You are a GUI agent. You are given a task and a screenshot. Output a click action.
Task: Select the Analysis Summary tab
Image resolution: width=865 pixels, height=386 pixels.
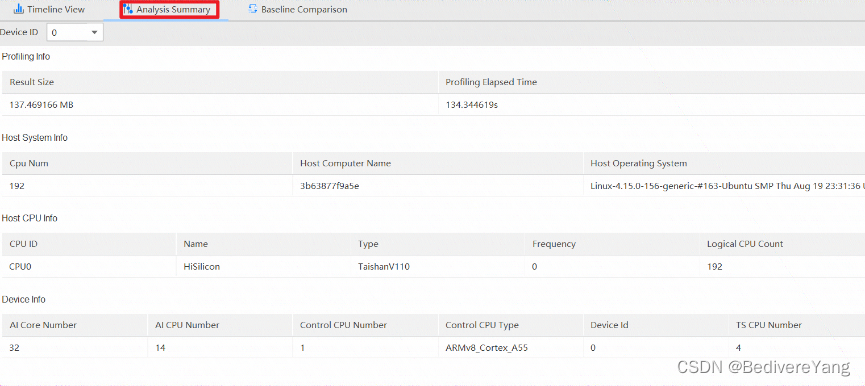click(x=169, y=10)
